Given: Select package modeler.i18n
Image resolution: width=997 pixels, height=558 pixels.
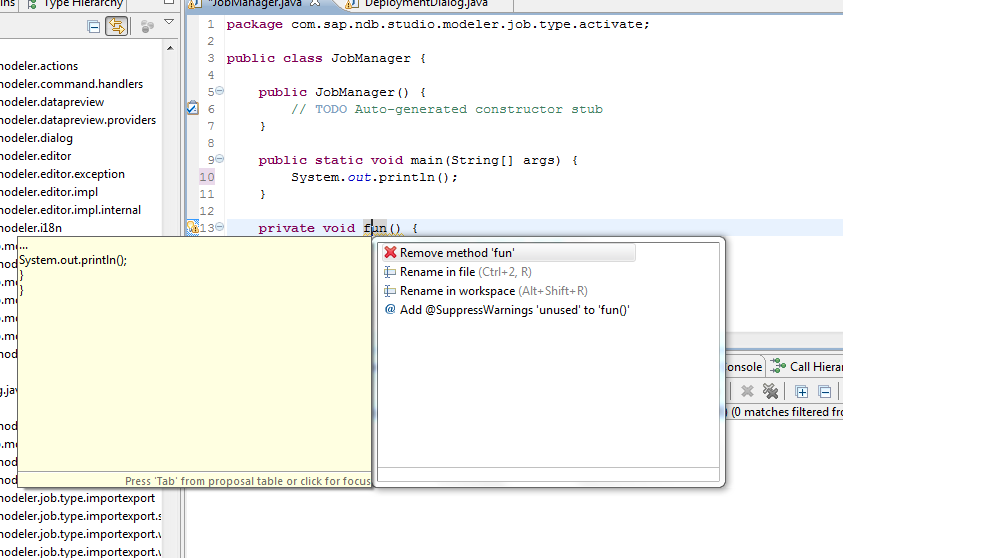Looking at the screenshot, I should tap(31, 228).
